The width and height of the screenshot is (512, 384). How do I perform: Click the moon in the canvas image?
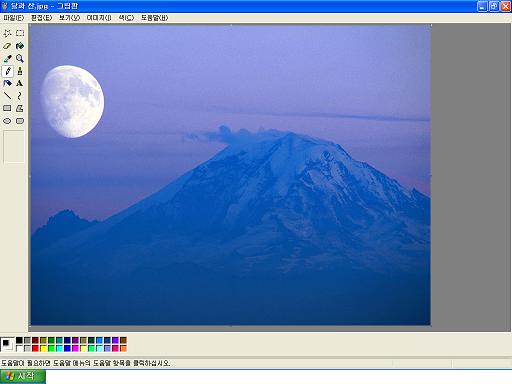72,101
